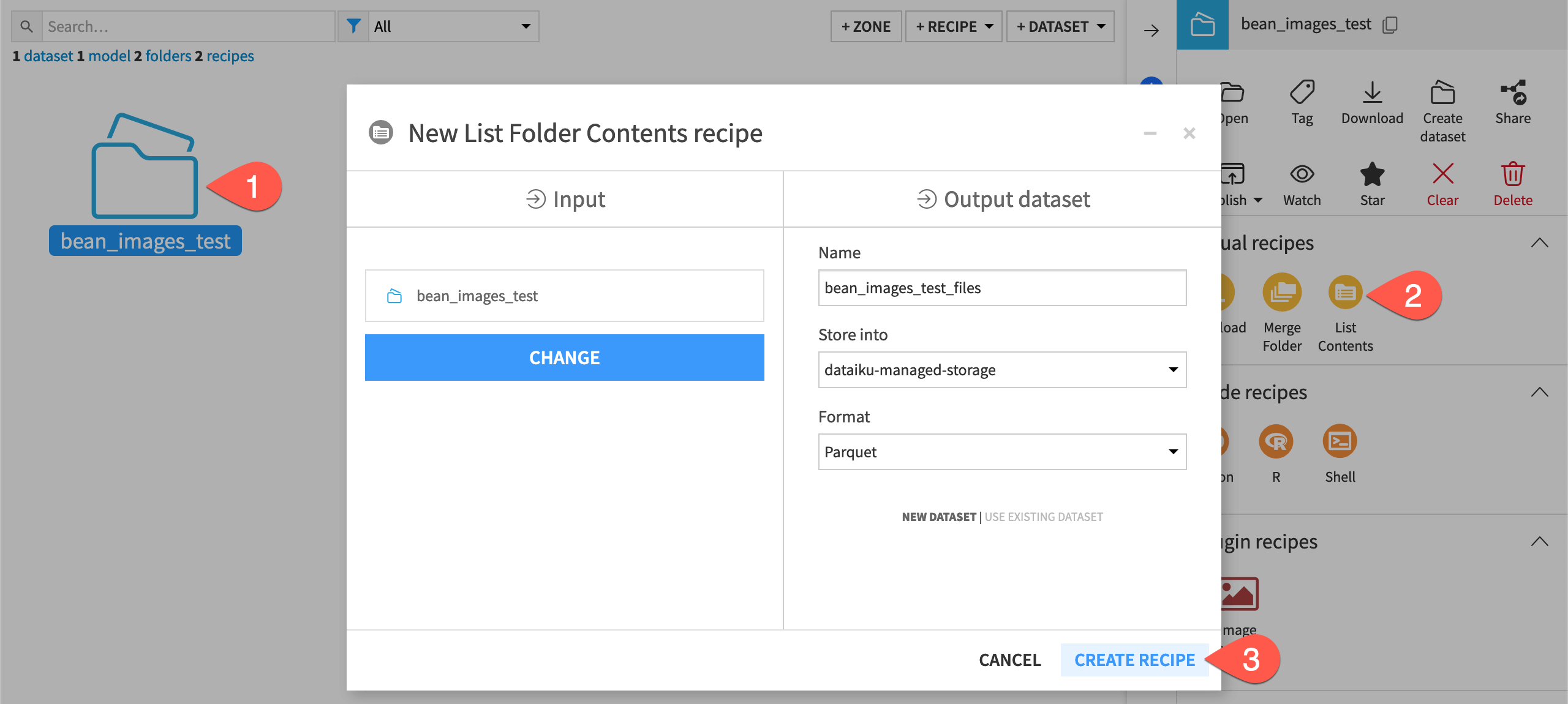This screenshot has width=1568, height=704.
Task: Share the bean_images_test folder
Action: pyautogui.click(x=1513, y=104)
